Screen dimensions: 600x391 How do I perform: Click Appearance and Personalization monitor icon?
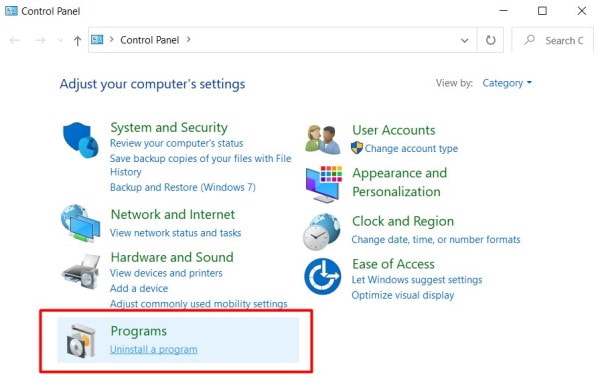[x=324, y=184]
